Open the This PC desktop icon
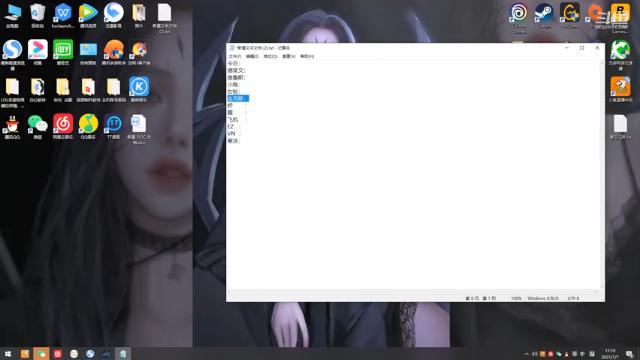The width and height of the screenshot is (640, 360). pos(12,16)
